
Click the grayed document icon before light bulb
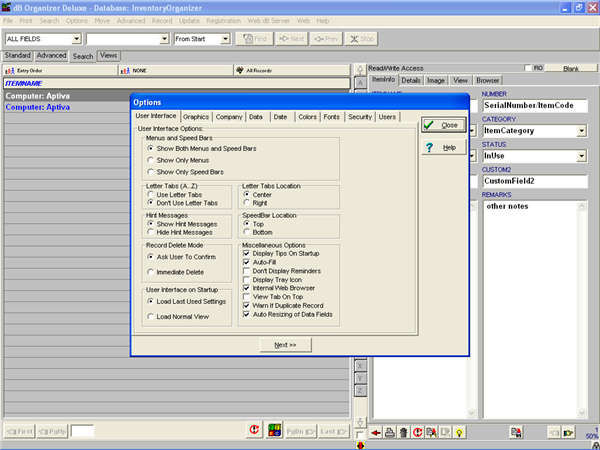click(445, 433)
